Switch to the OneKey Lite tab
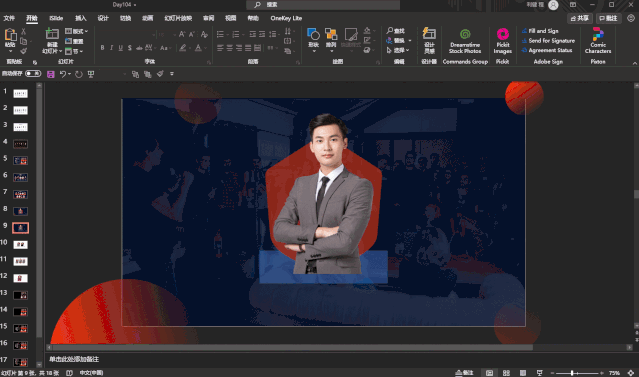 (x=286, y=18)
